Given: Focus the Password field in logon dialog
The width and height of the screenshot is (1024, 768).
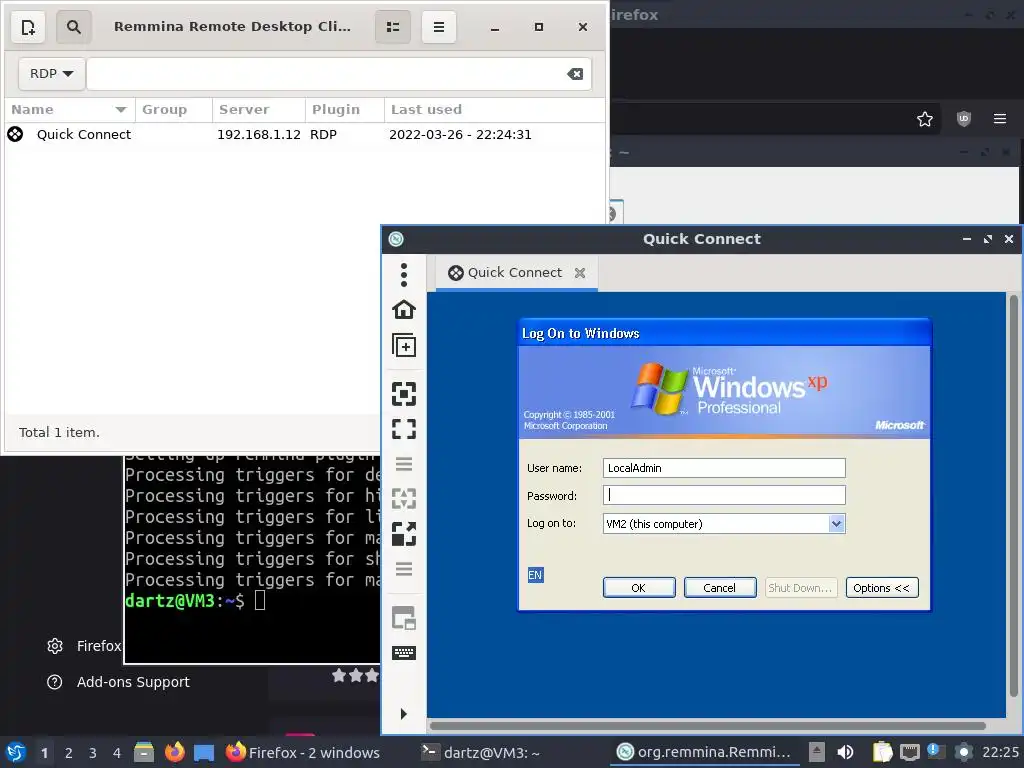Looking at the screenshot, I should click(724, 495).
